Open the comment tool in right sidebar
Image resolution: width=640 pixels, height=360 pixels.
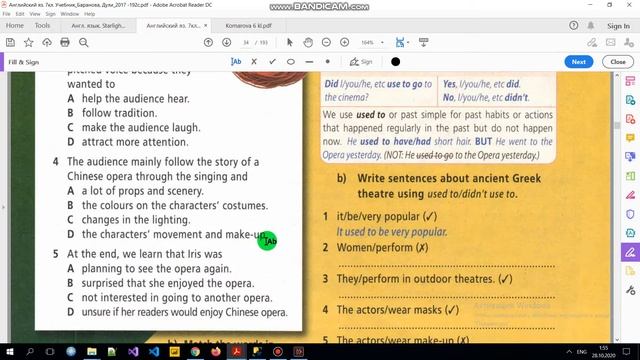pos(630,138)
